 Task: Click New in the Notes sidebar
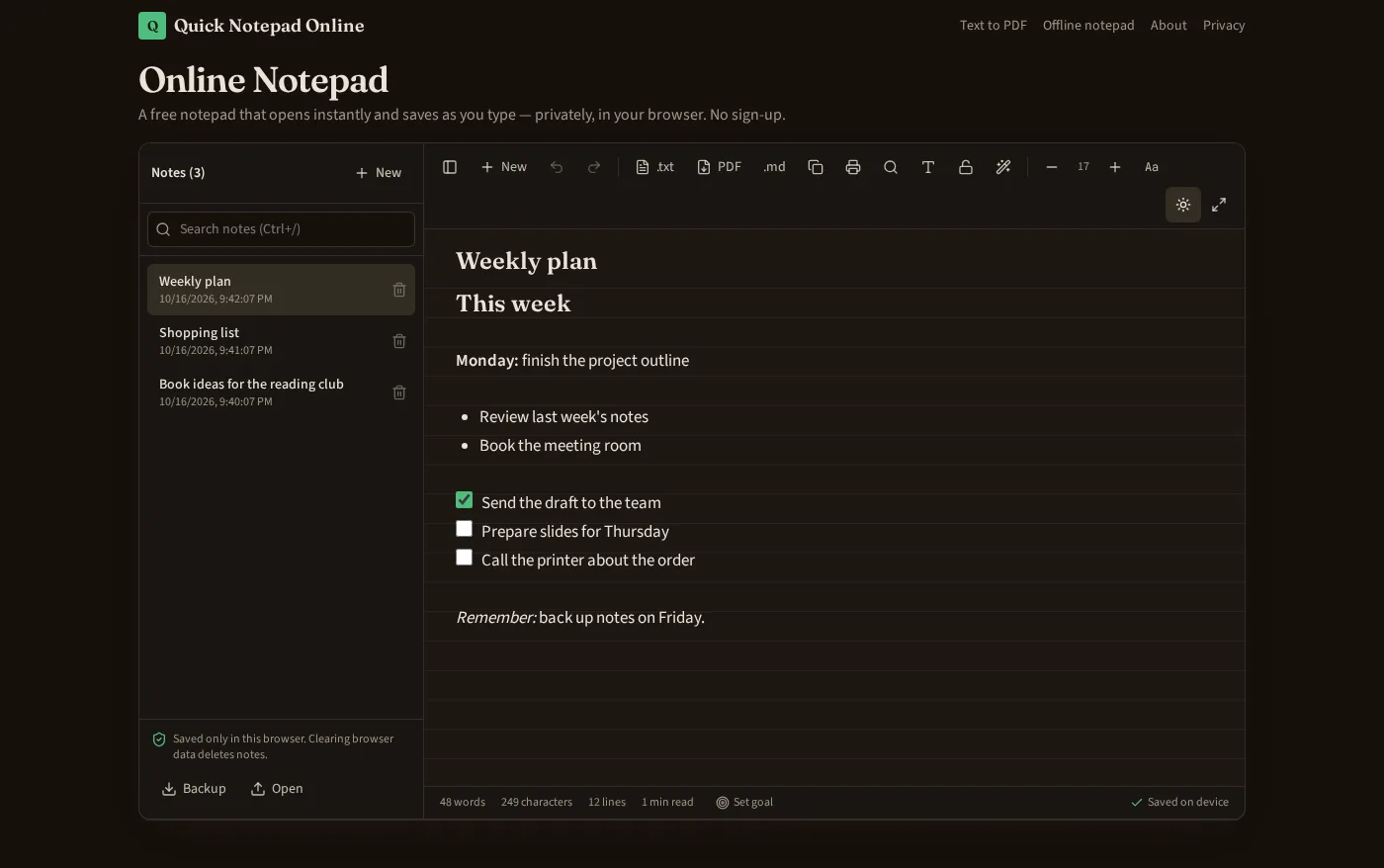tap(379, 173)
